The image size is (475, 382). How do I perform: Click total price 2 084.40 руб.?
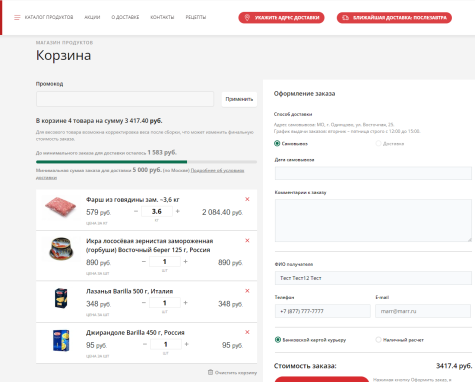click(x=222, y=212)
